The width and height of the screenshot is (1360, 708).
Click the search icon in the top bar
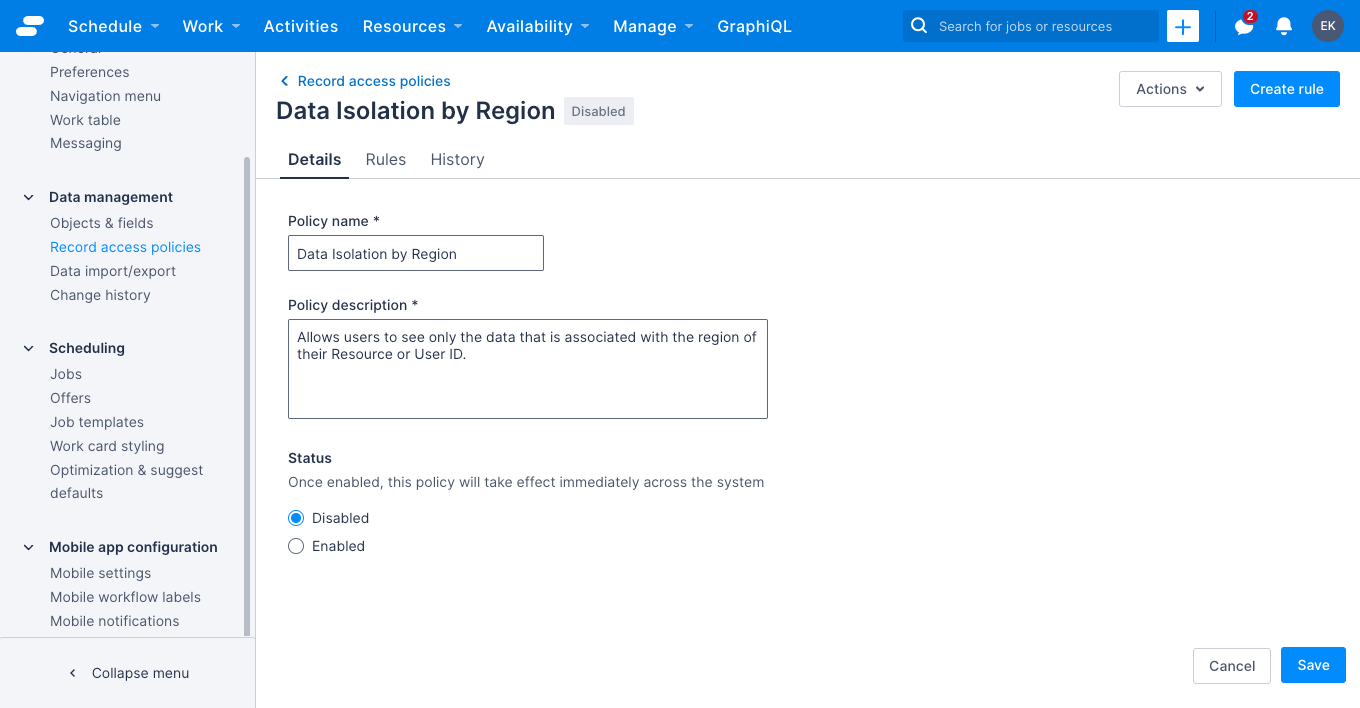pos(918,26)
